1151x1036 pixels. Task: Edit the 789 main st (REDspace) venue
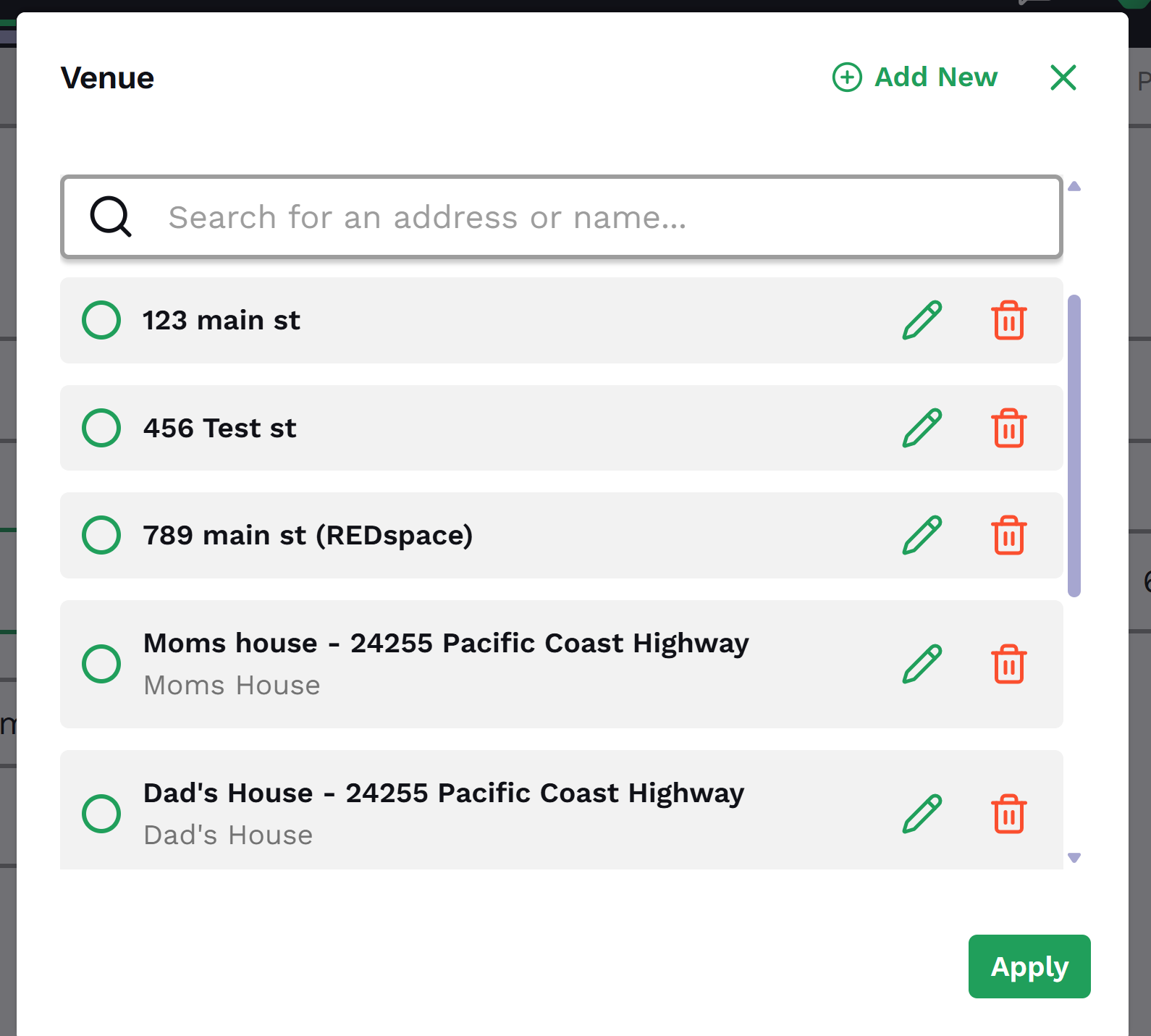922,535
